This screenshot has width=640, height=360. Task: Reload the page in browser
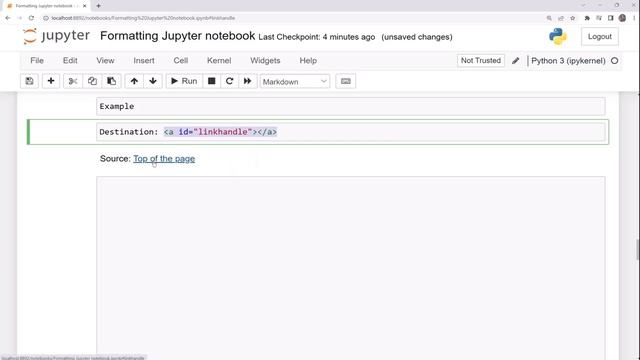click(x=31, y=18)
